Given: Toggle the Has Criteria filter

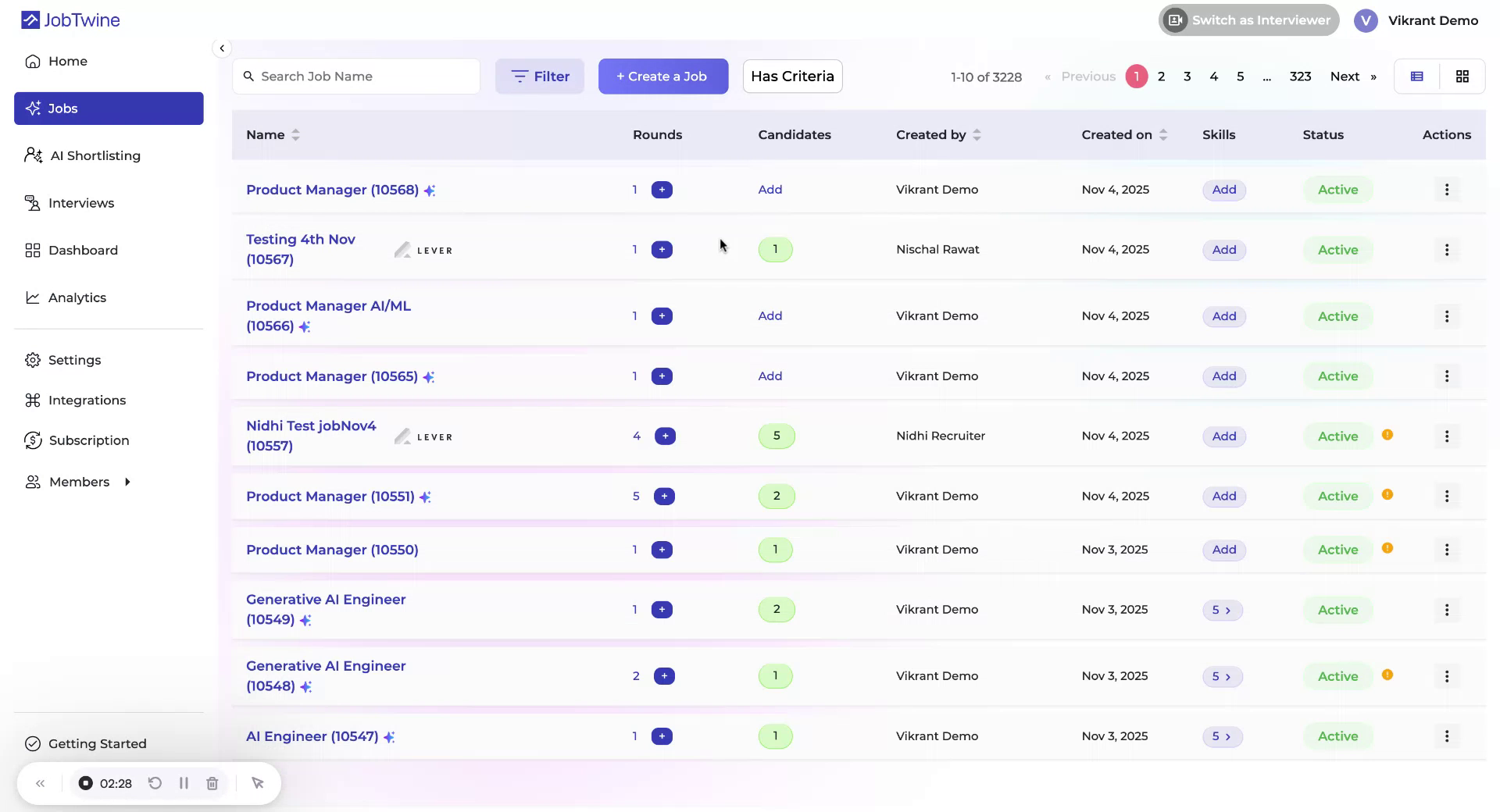Looking at the screenshot, I should point(791,76).
